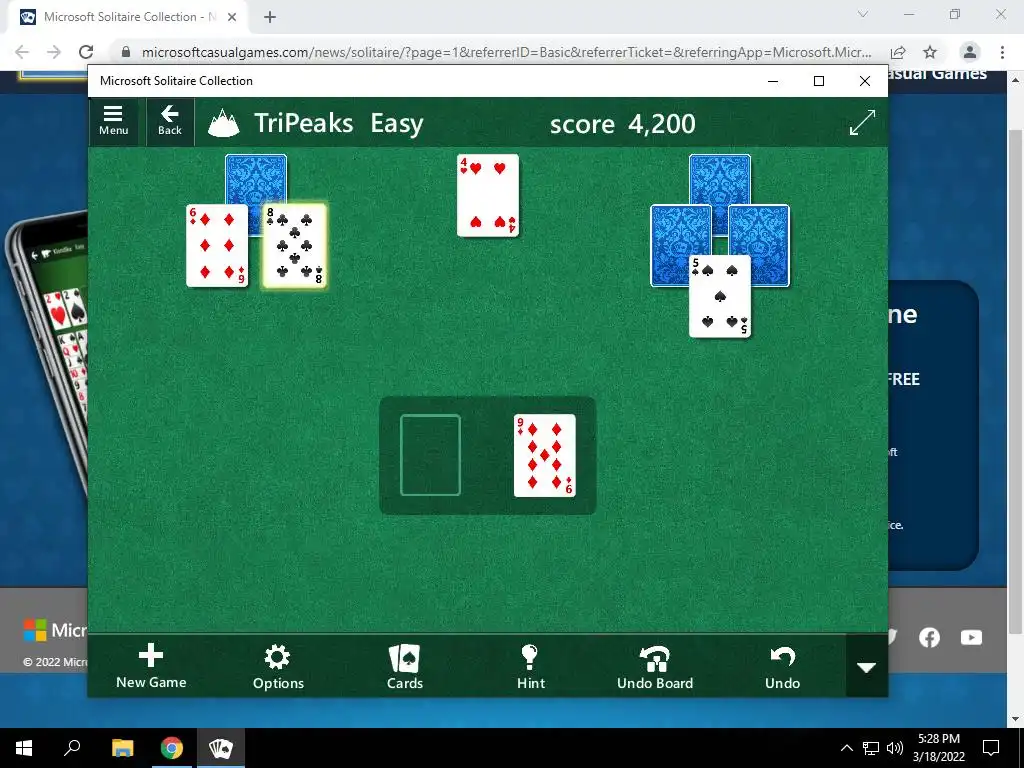Click the page vertical scrollbar
This screenshot has width=1024, height=768.
click(1015, 379)
